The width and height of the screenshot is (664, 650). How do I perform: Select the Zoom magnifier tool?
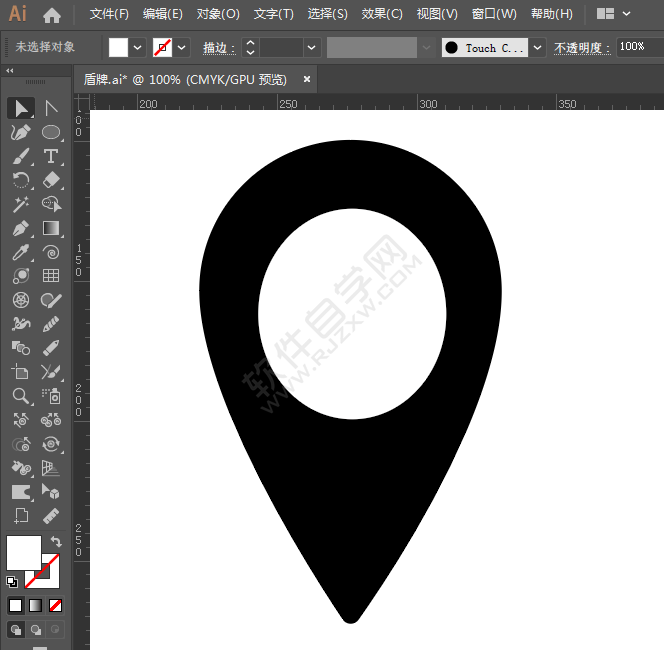point(21,396)
